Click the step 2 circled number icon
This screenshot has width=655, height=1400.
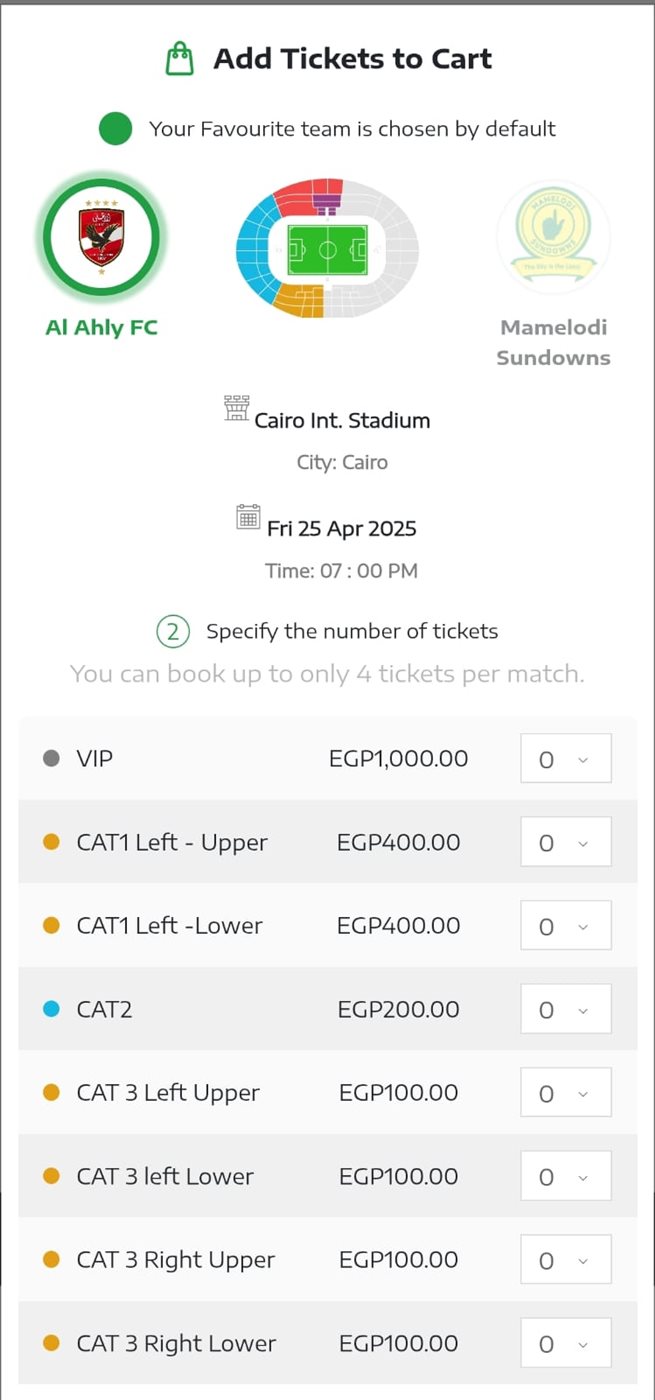point(172,632)
